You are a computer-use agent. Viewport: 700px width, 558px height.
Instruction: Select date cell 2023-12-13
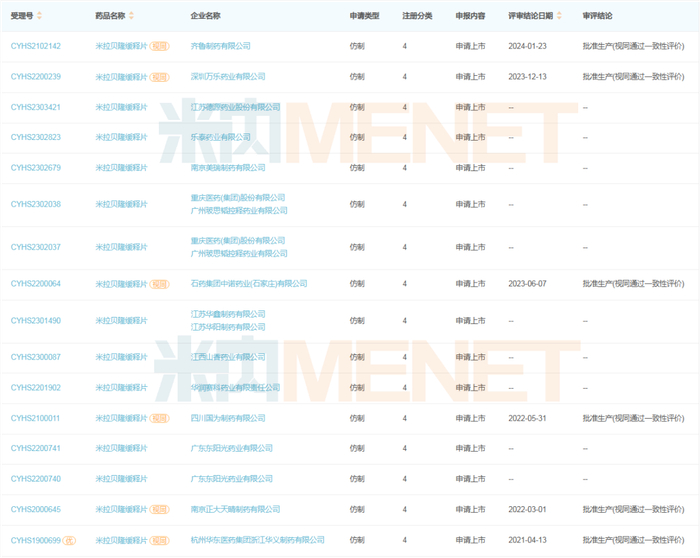(527, 77)
